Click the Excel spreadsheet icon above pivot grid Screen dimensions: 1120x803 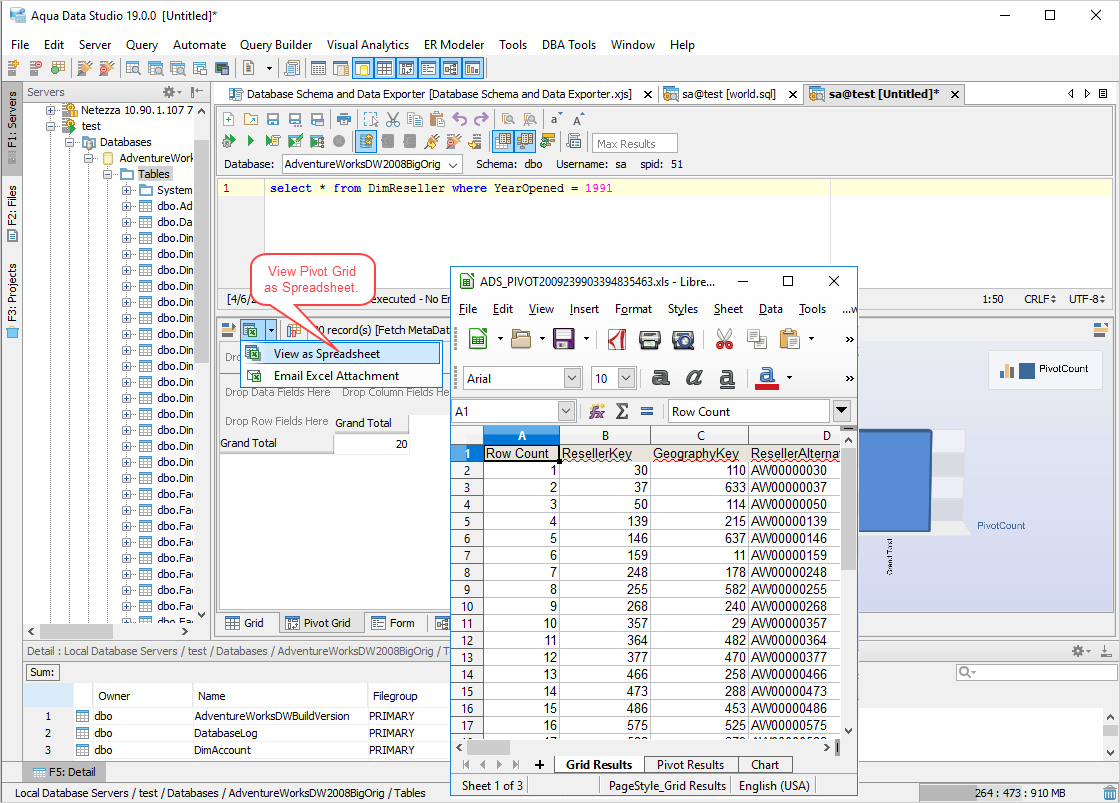tap(250, 330)
